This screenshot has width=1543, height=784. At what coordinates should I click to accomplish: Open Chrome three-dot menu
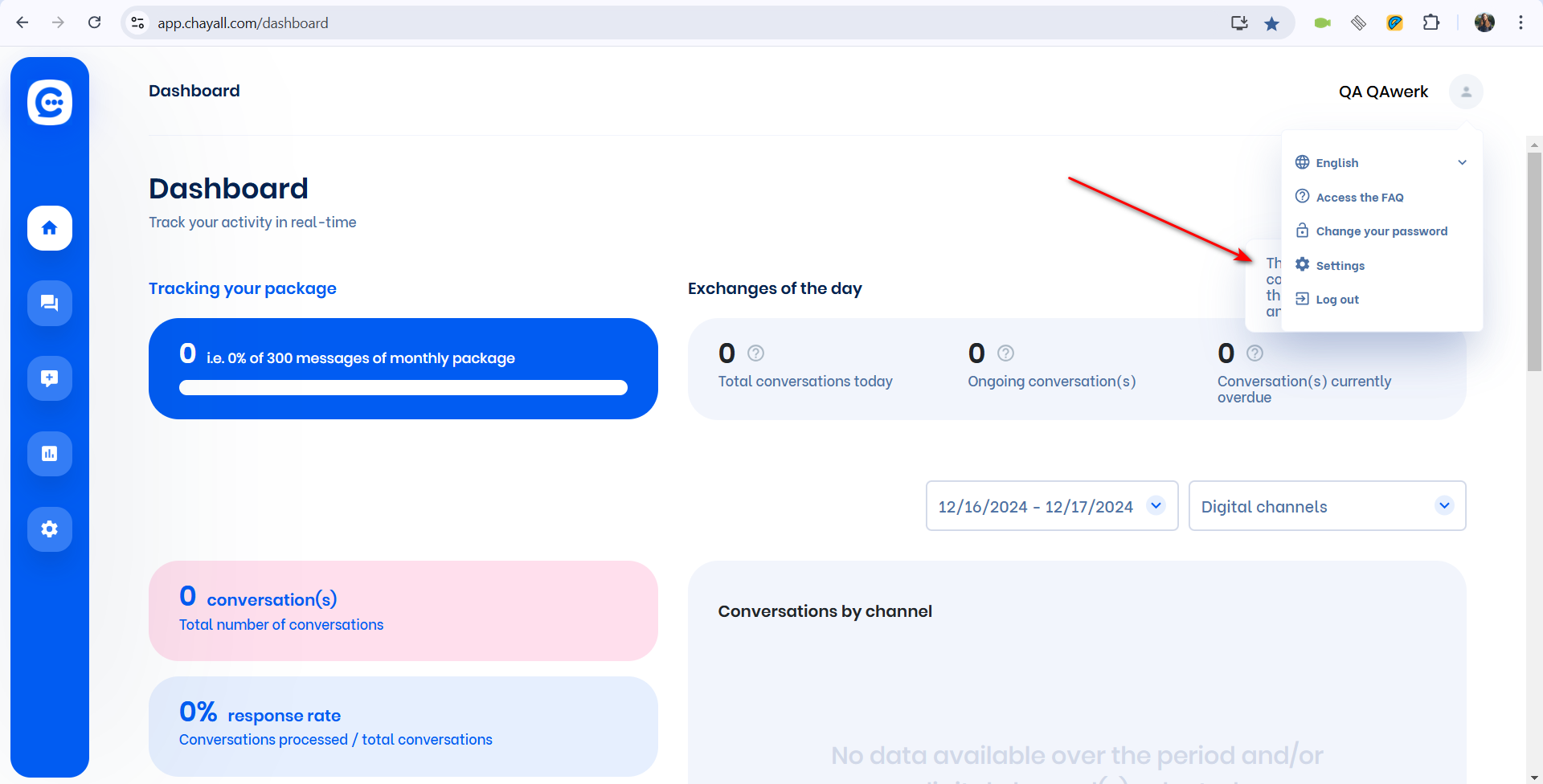pos(1520,22)
